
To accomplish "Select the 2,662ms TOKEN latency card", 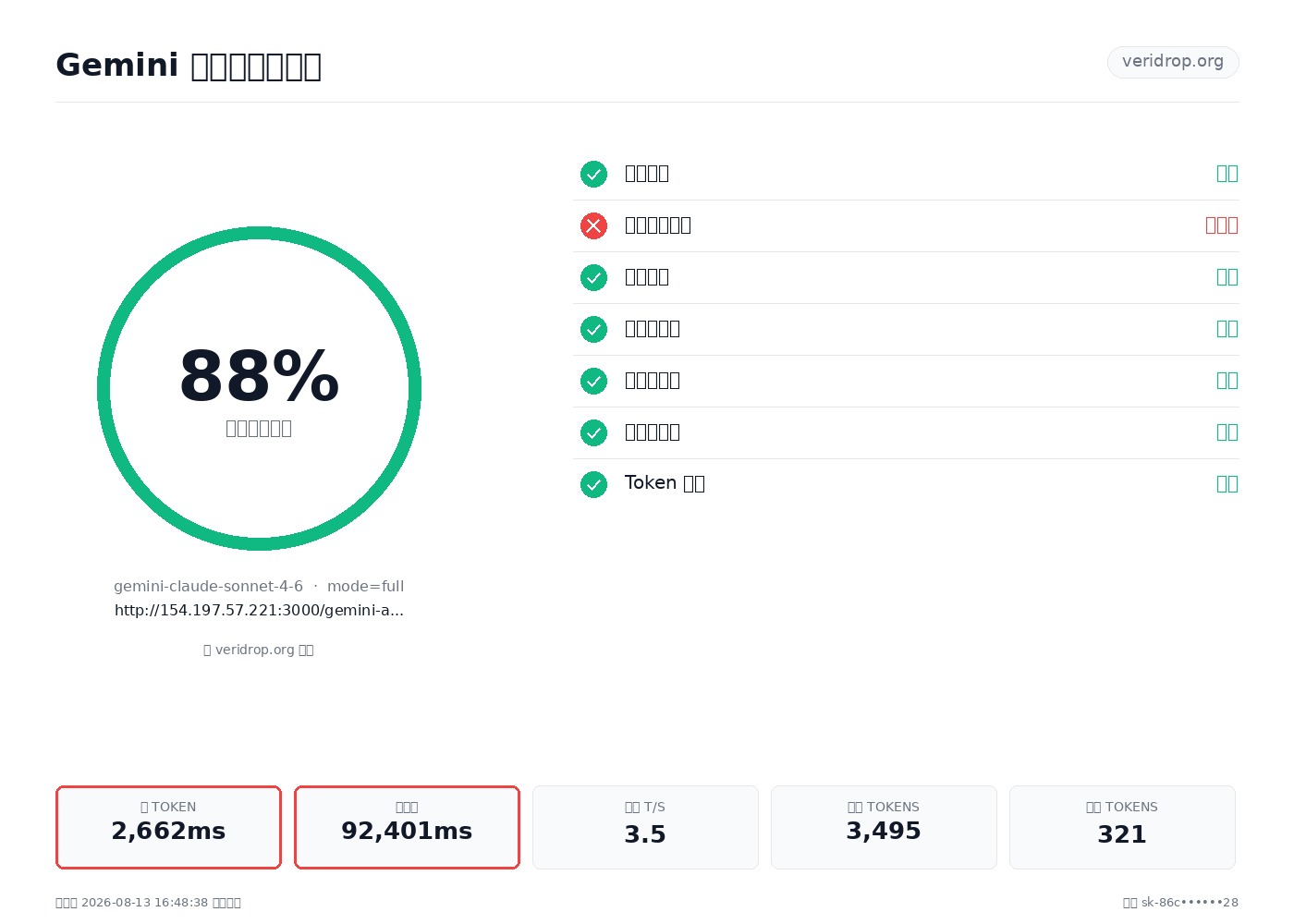I will [x=168, y=827].
